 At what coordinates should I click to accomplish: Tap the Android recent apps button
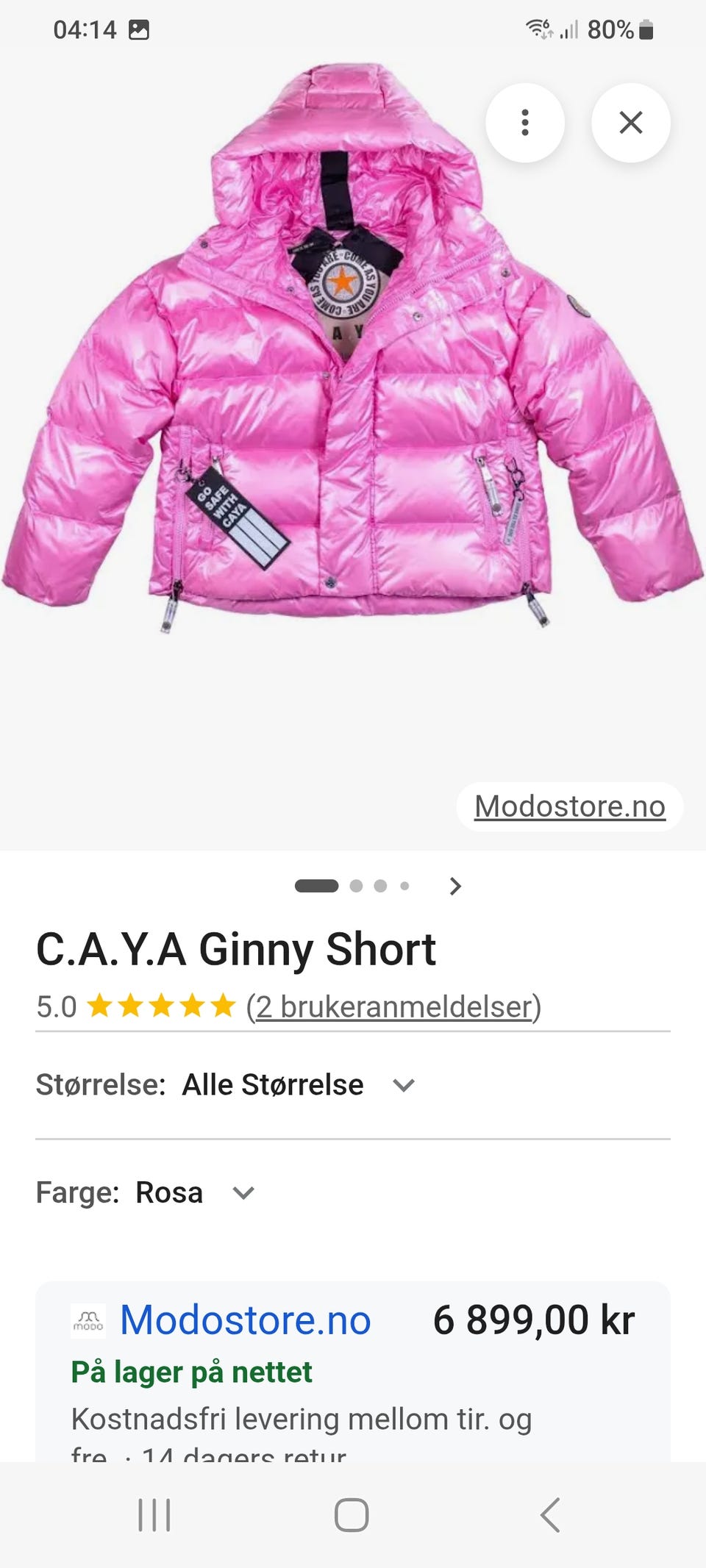point(154,1515)
